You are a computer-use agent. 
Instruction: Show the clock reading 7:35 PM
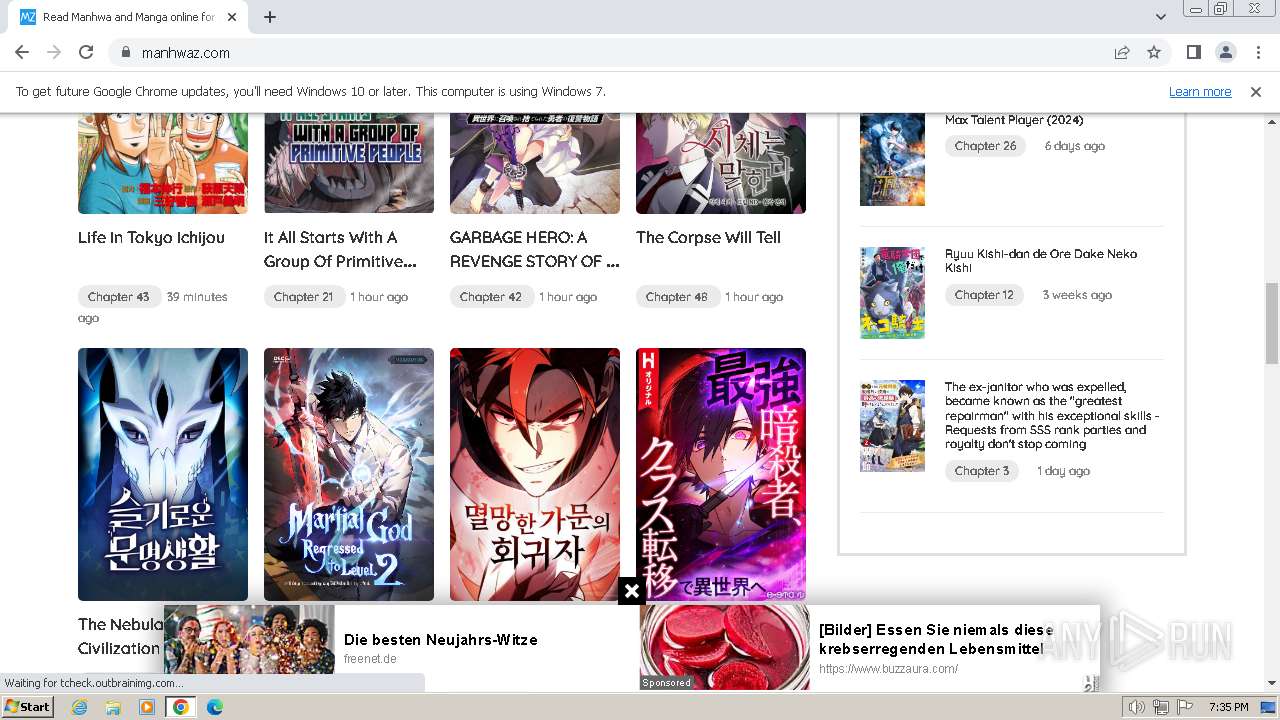point(1228,707)
